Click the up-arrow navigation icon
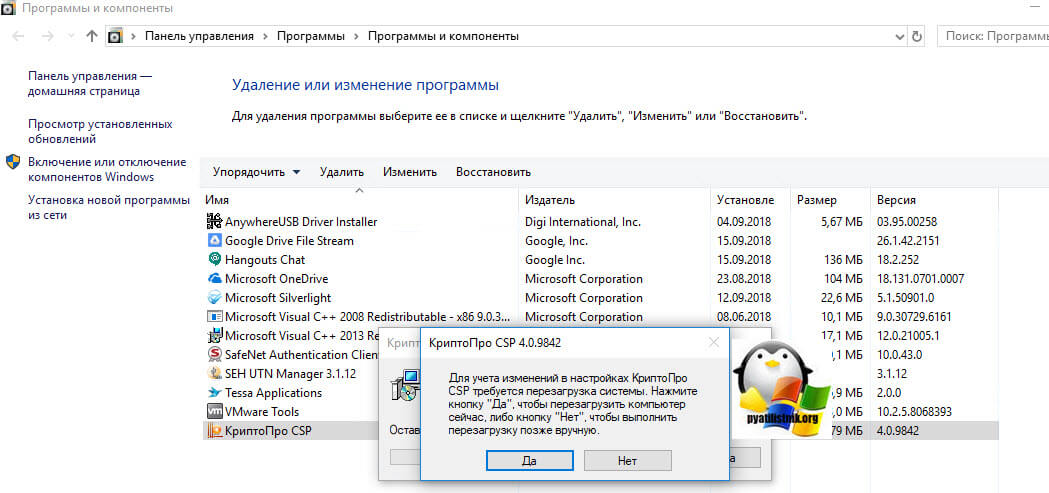Viewport: 1049px width, 493px height. (x=92, y=36)
